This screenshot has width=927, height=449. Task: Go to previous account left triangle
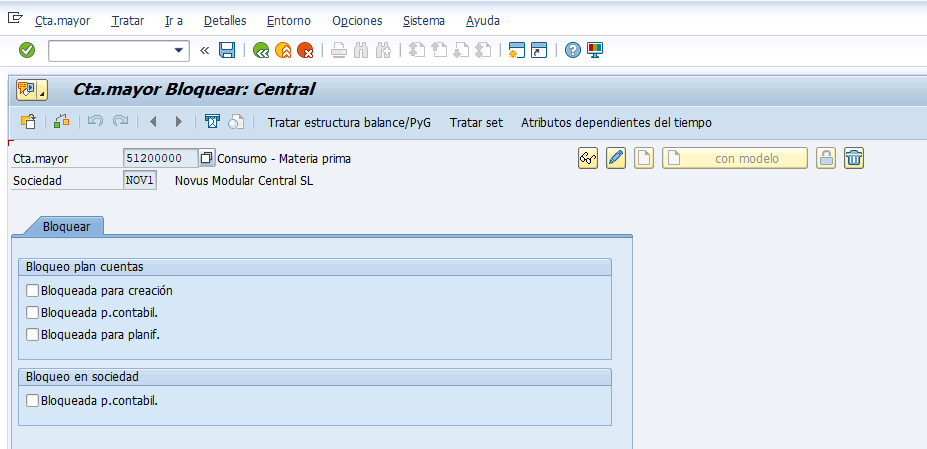(x=153, y=122)
